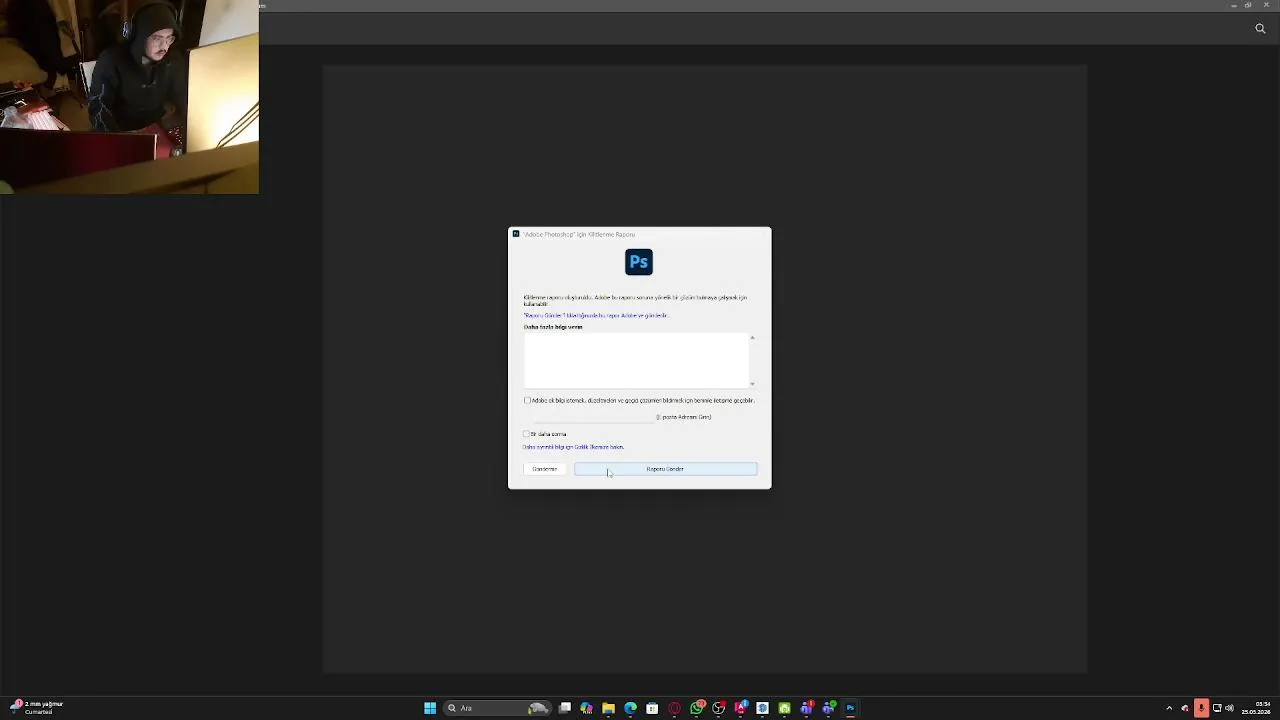Open WhatsApp from the taskbar
1280x720 pixels.
[697, 708]
